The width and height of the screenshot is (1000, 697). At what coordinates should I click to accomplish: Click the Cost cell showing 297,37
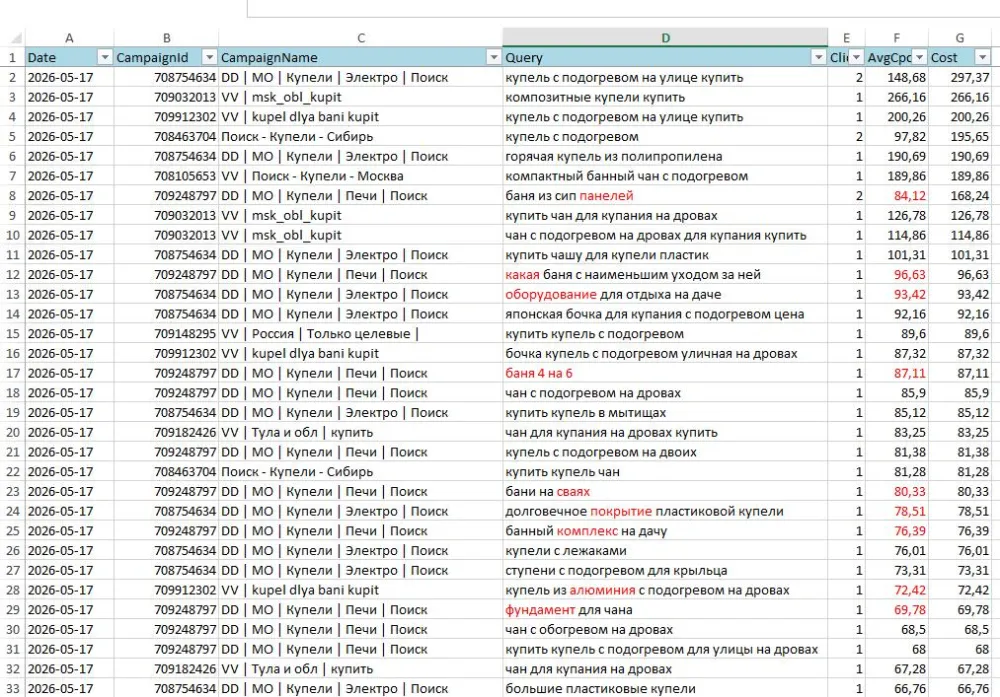(960, 77)
